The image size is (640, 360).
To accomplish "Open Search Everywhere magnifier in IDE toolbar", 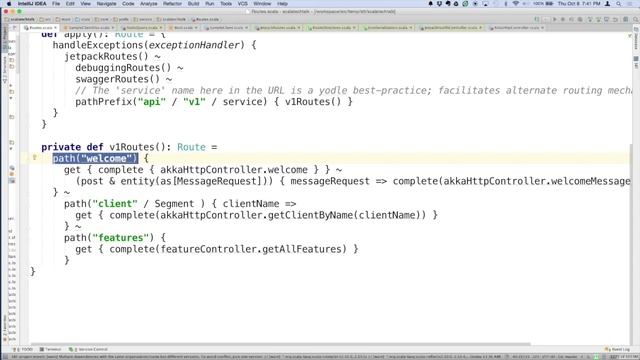I will pyautogui.click(x=635, y=19).
